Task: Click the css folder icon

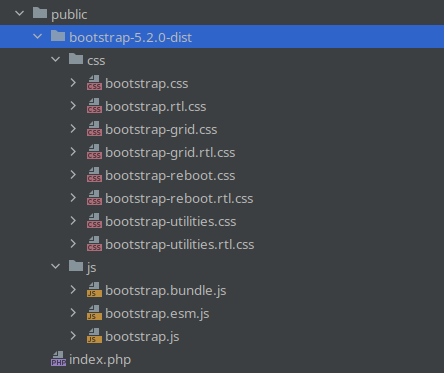Action: click(76, 59)
